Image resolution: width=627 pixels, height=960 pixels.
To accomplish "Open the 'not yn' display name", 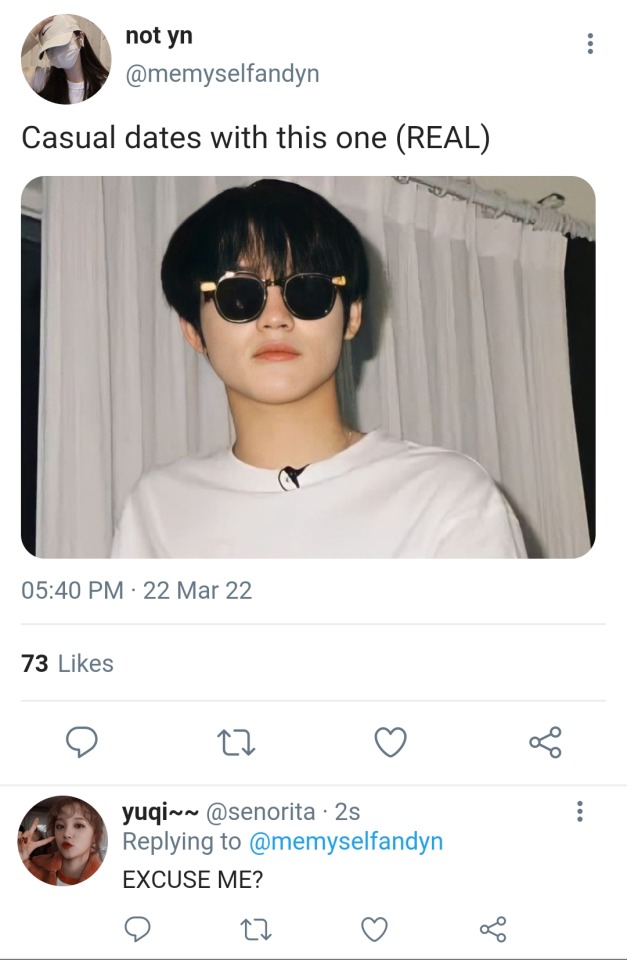I will click(159, 36).
